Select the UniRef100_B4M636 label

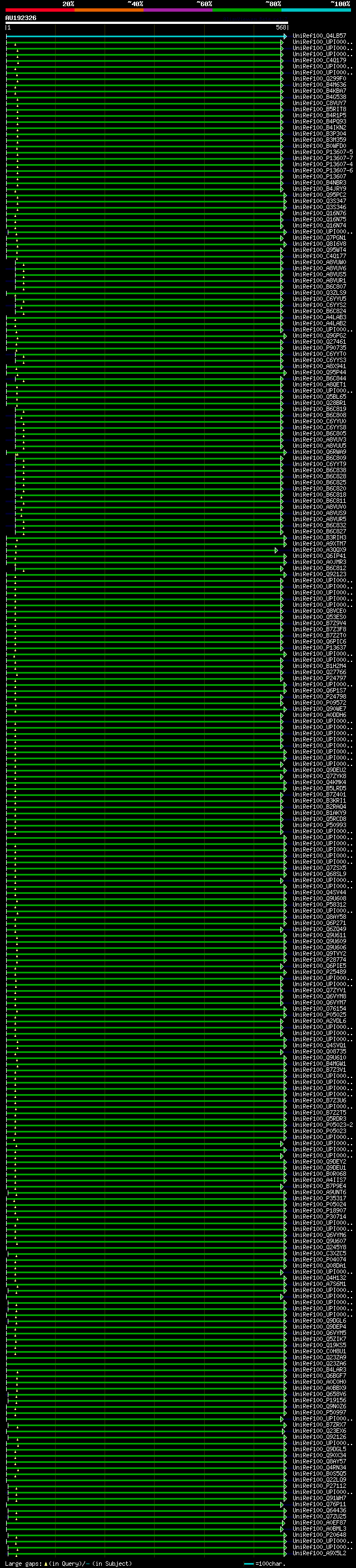click(319, 85)
